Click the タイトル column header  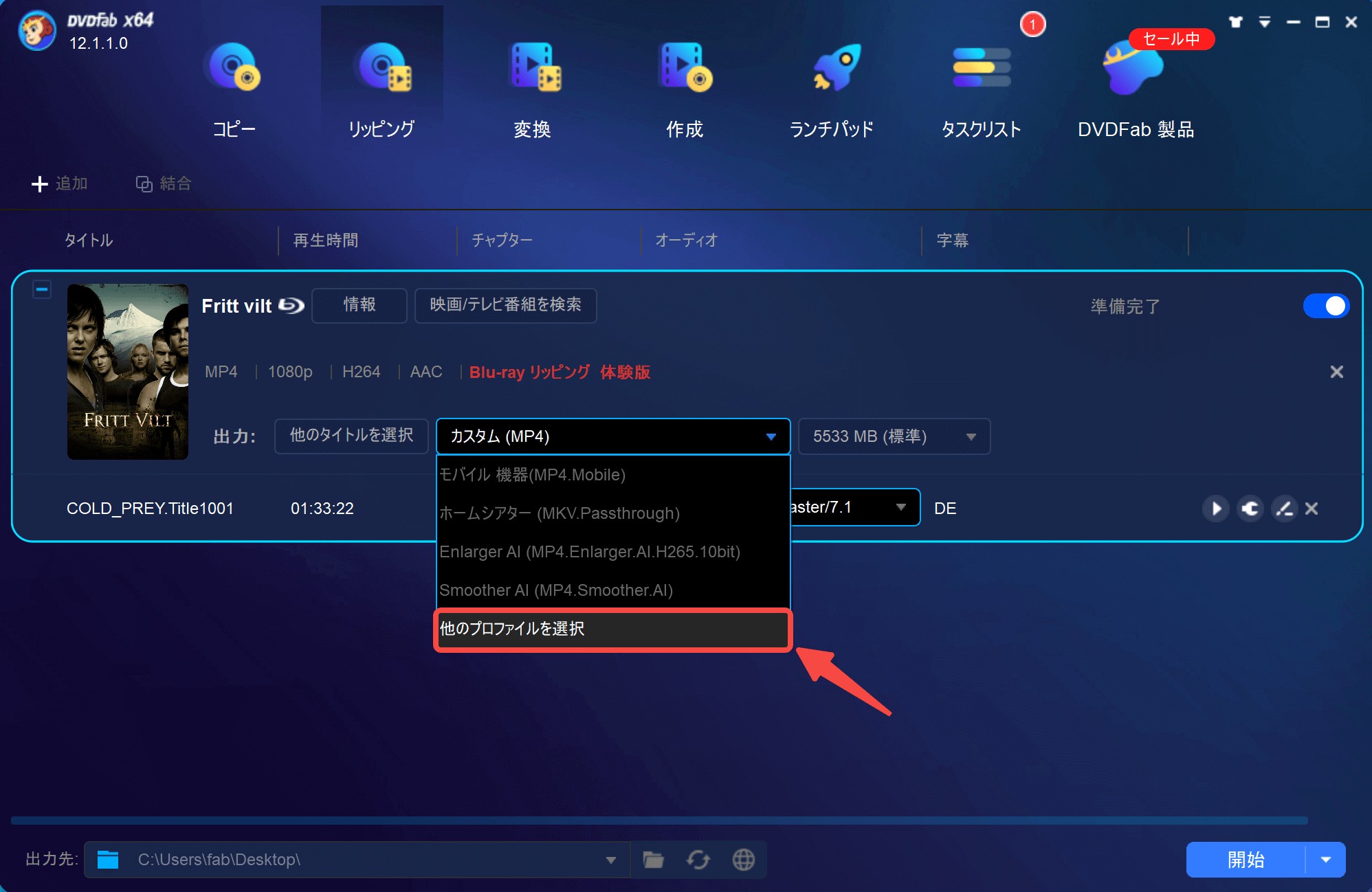[x=89, y=240]
